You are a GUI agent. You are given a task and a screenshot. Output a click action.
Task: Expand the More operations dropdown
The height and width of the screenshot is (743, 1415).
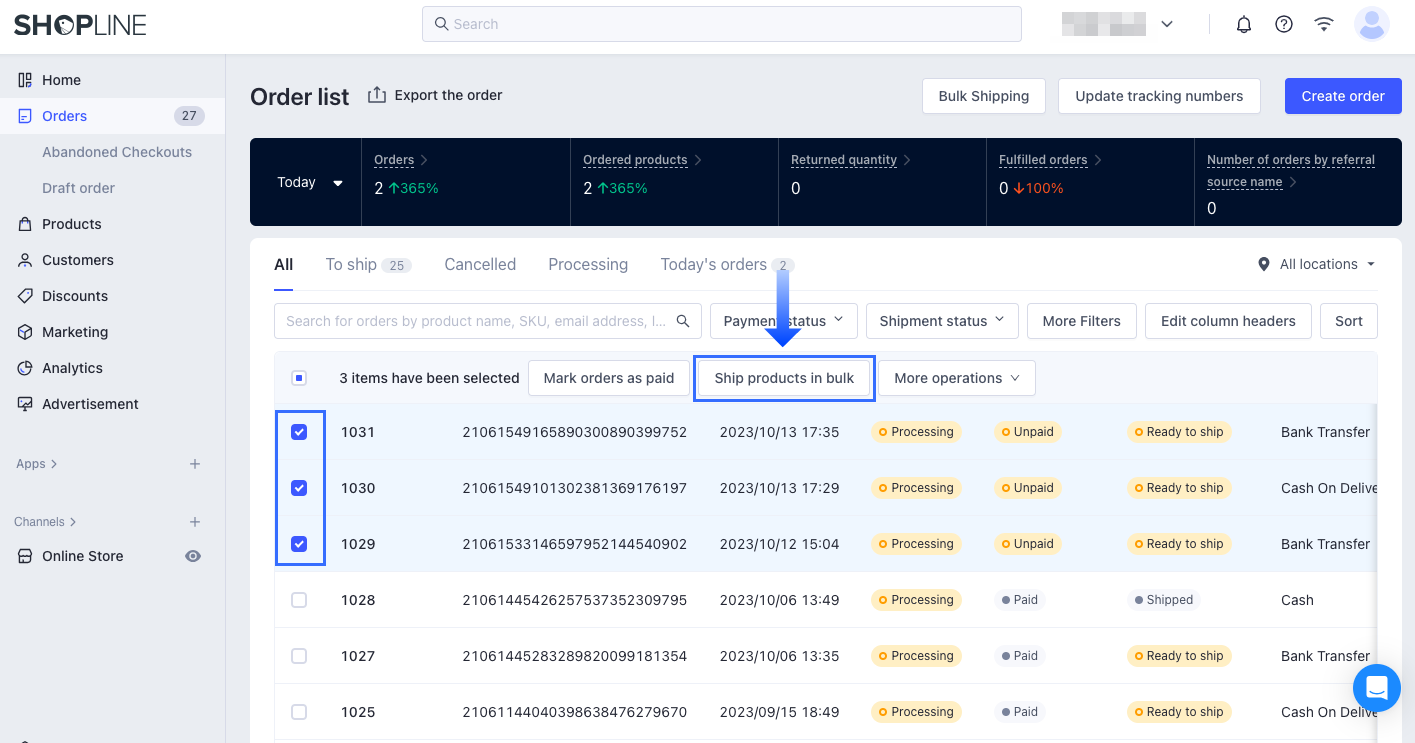tap(956, 378)
